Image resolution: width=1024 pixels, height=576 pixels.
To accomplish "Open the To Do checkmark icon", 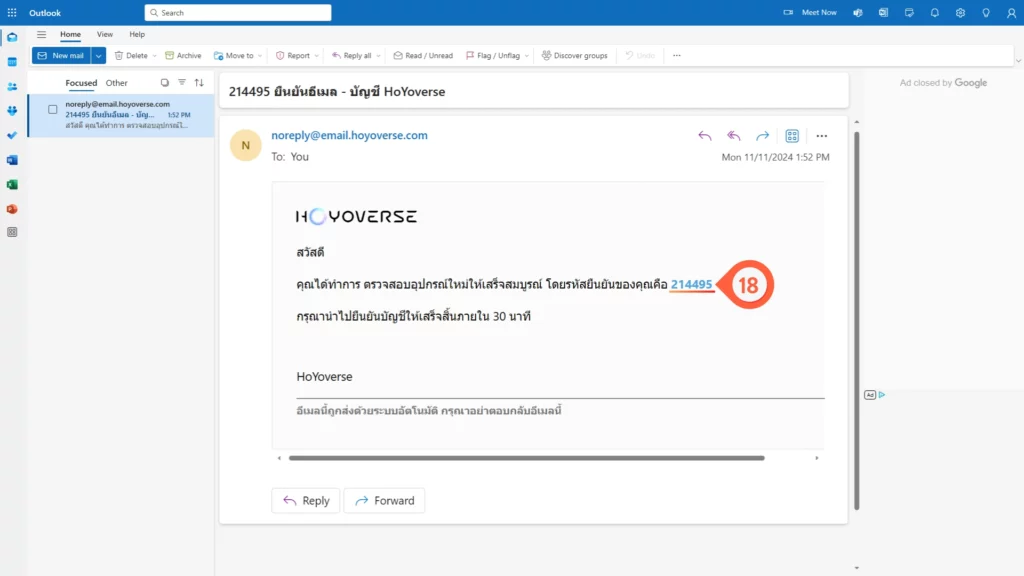I will click(12, 135).
